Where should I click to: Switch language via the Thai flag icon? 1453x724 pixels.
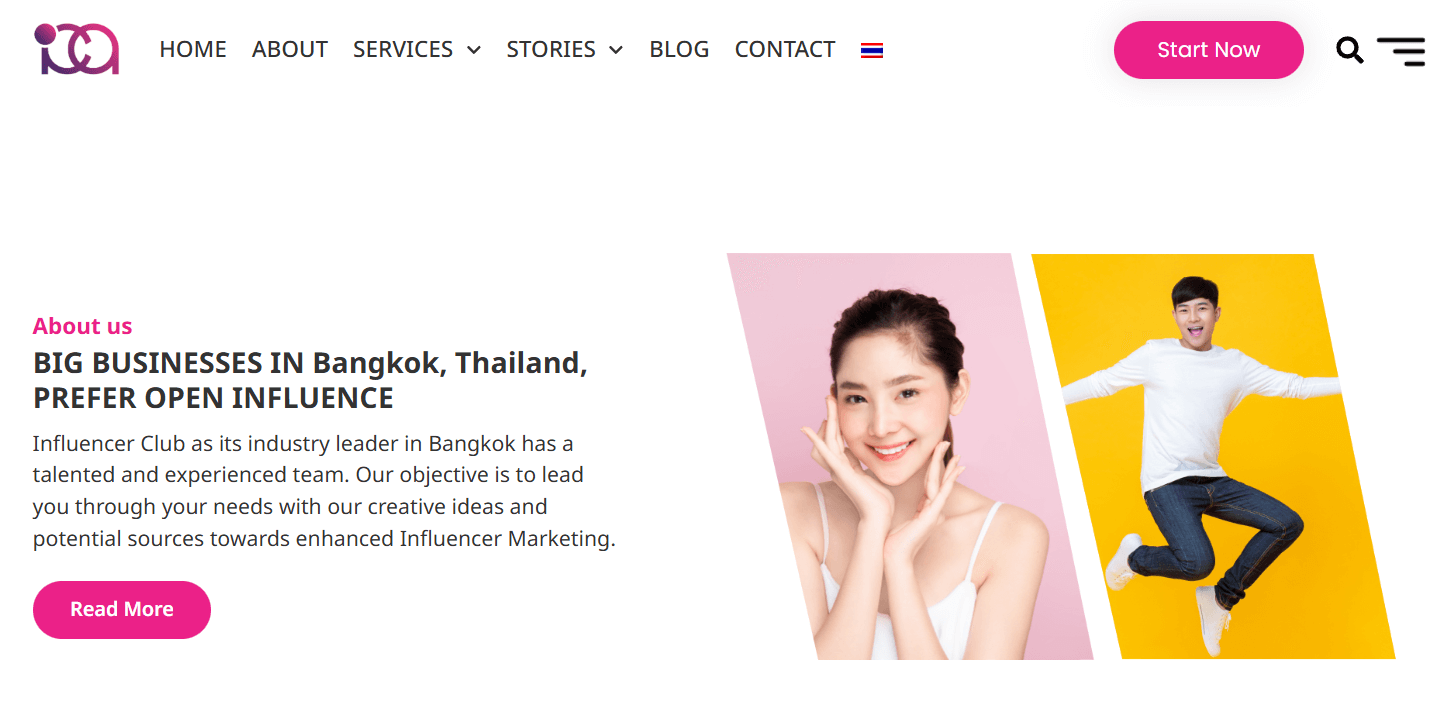click(x=872, y=50)
